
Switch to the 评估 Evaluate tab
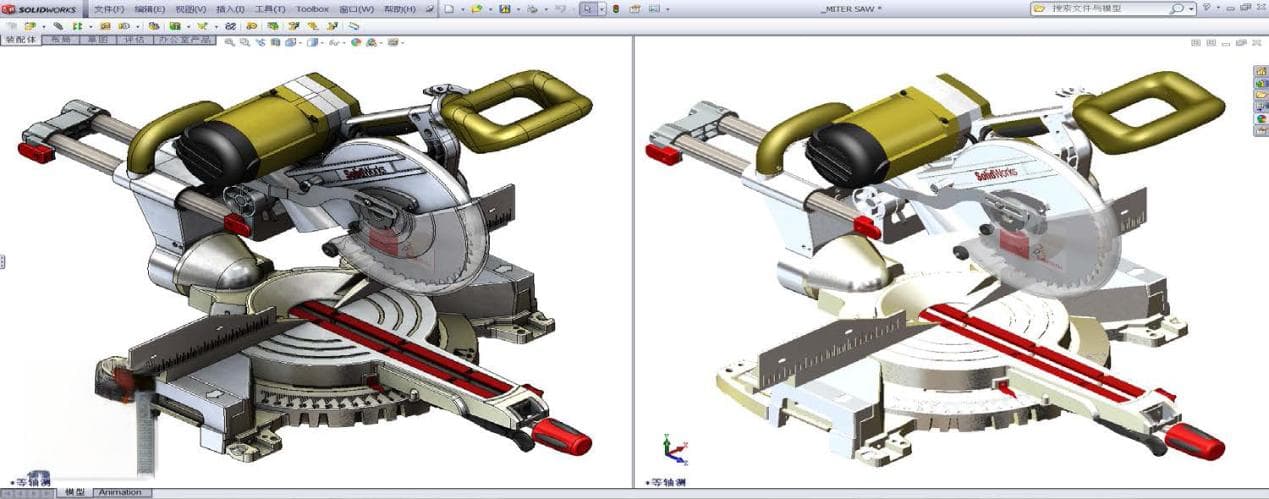point(134,41)
